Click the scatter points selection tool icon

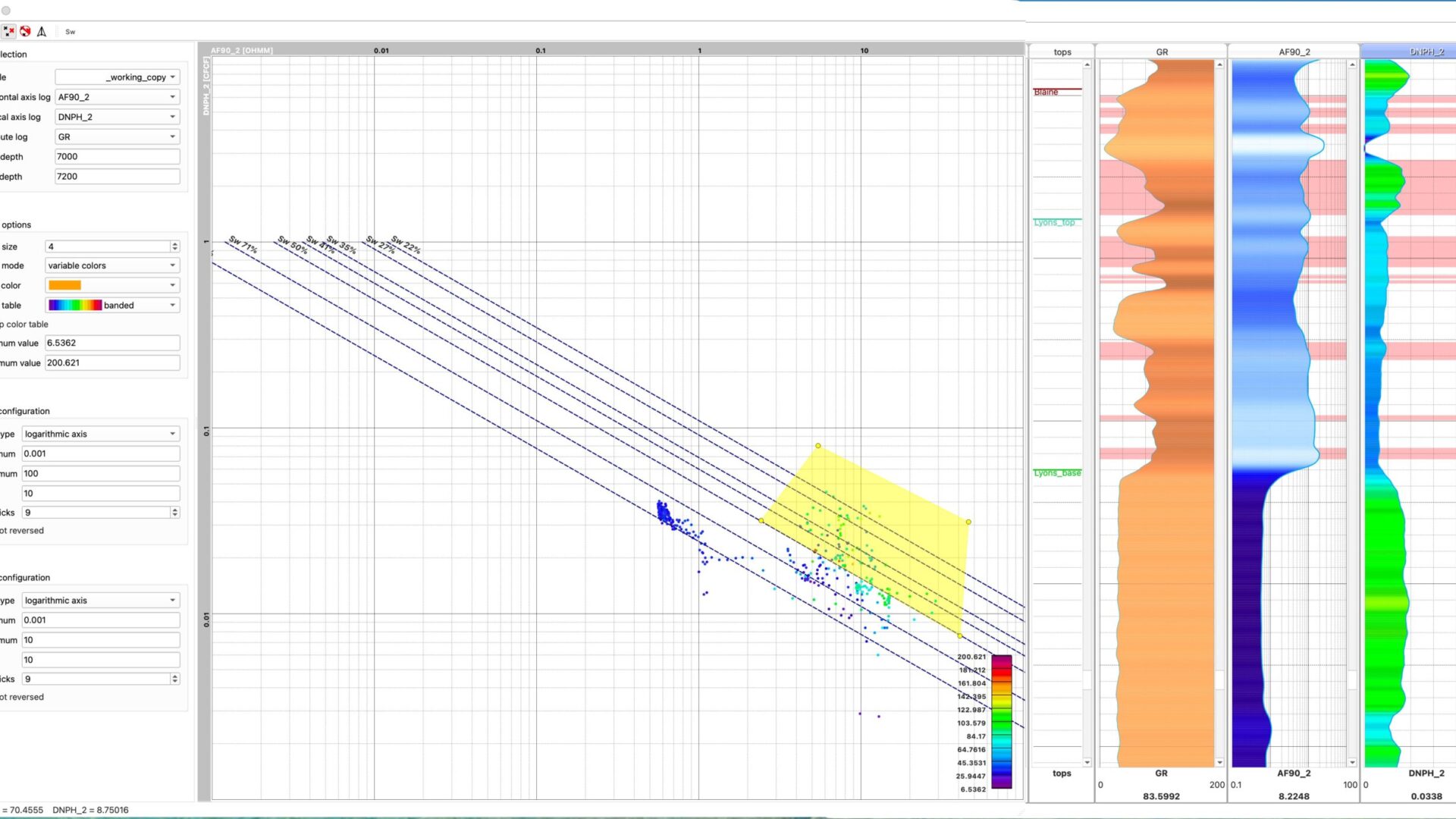(8, 31)
